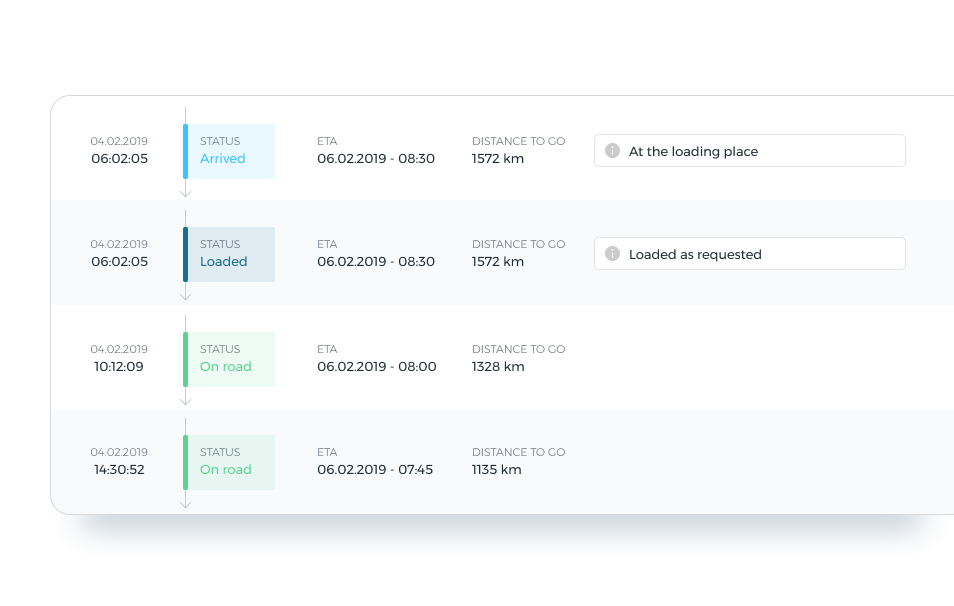The height and width of the screenshot is (606, 954).
Task: Click the light blue bar on Arrived status
Action: [185, 151]
